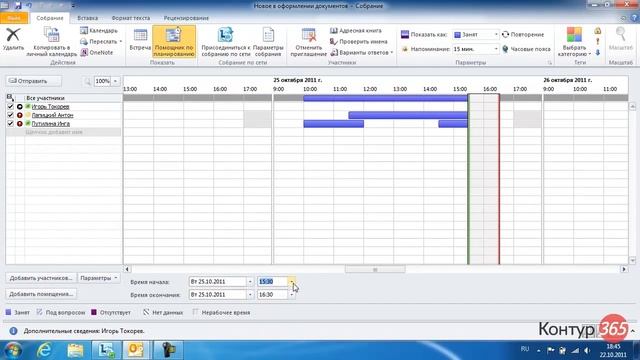This screenshot has width=640, height=360.
Task: Open the File tab
Action: [14, 18]
